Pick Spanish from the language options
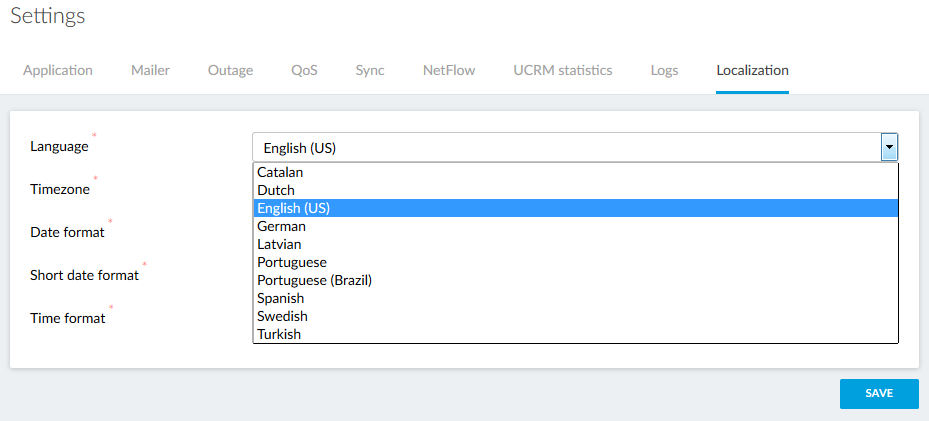The image size is (929, 421). [281, 298]
